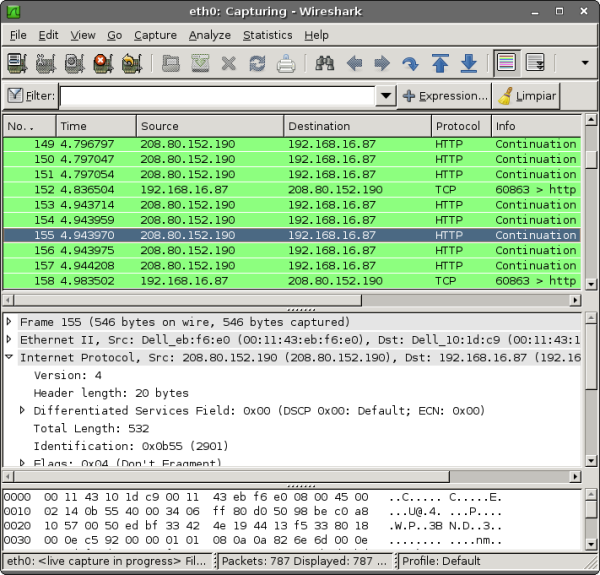Open a capture file icon
The width and height of the screenshot is (600, 575).
171,63
